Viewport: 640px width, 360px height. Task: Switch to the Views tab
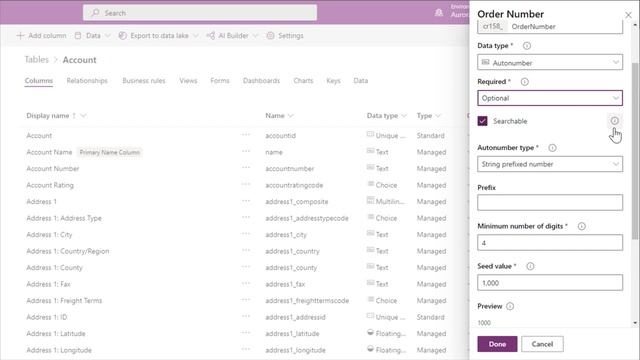point(188,81)
